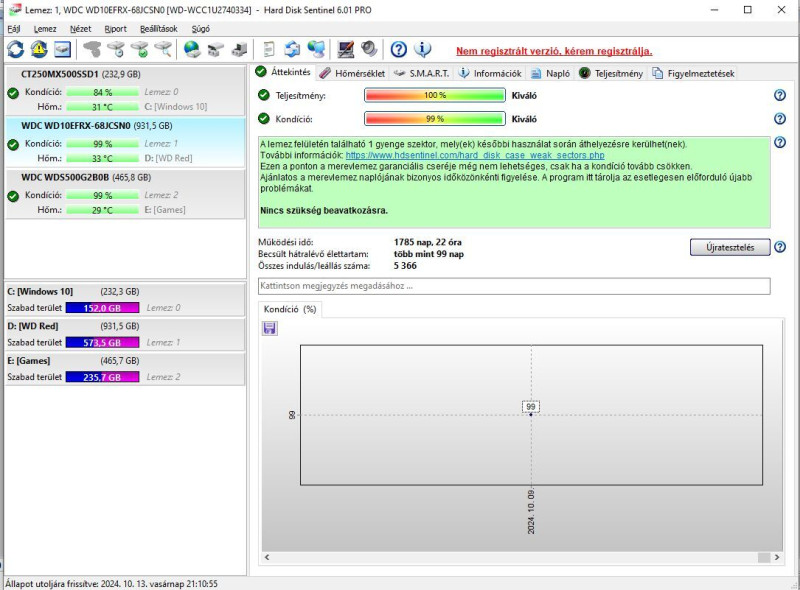Click the globe with monitor icon
Viewport: 800px width, 590px height.
pyautogui.click(x=316, y=50)
